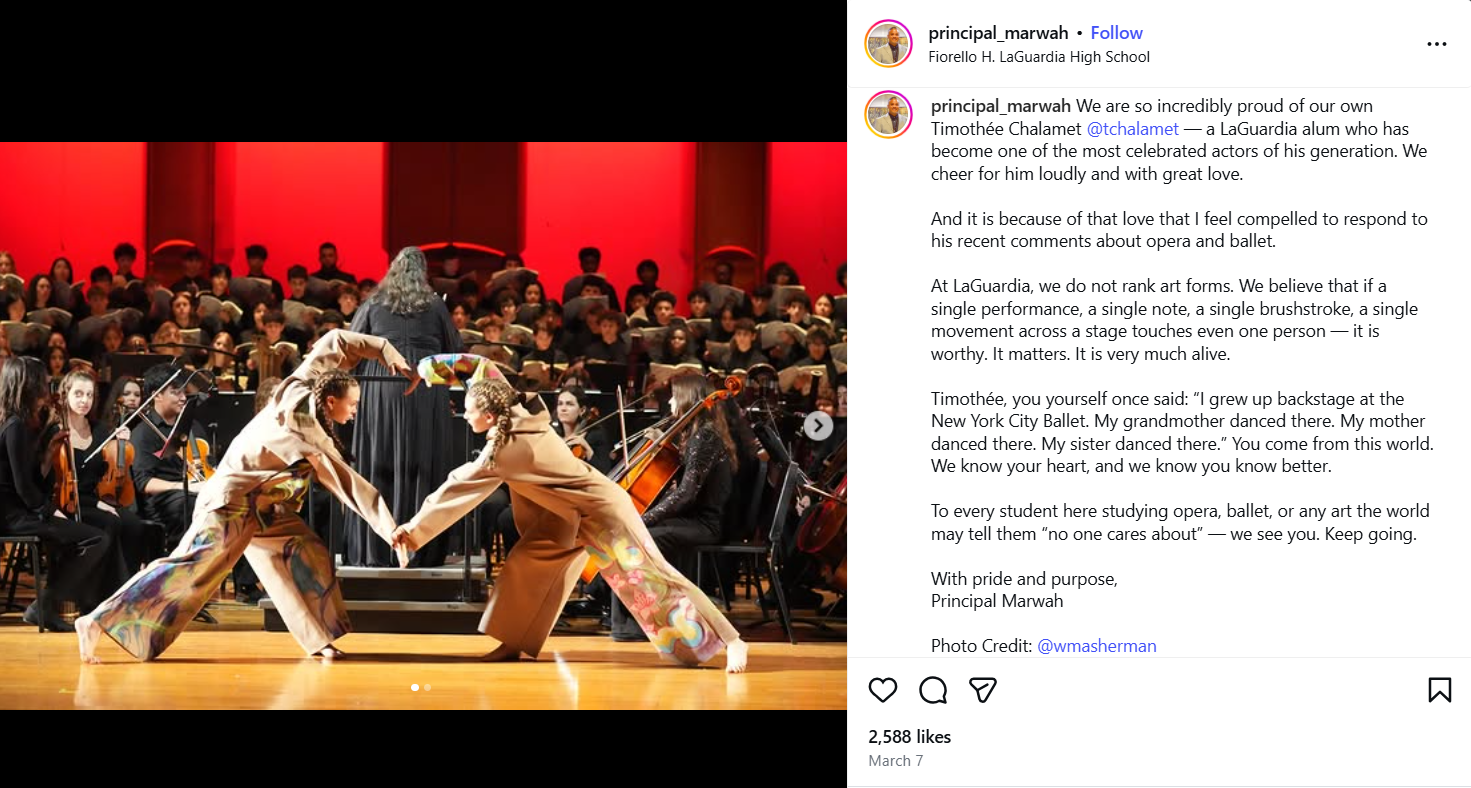1471x788 pixels.
Task: Open principal_marwah username in caption
Action: (1001, 106)
